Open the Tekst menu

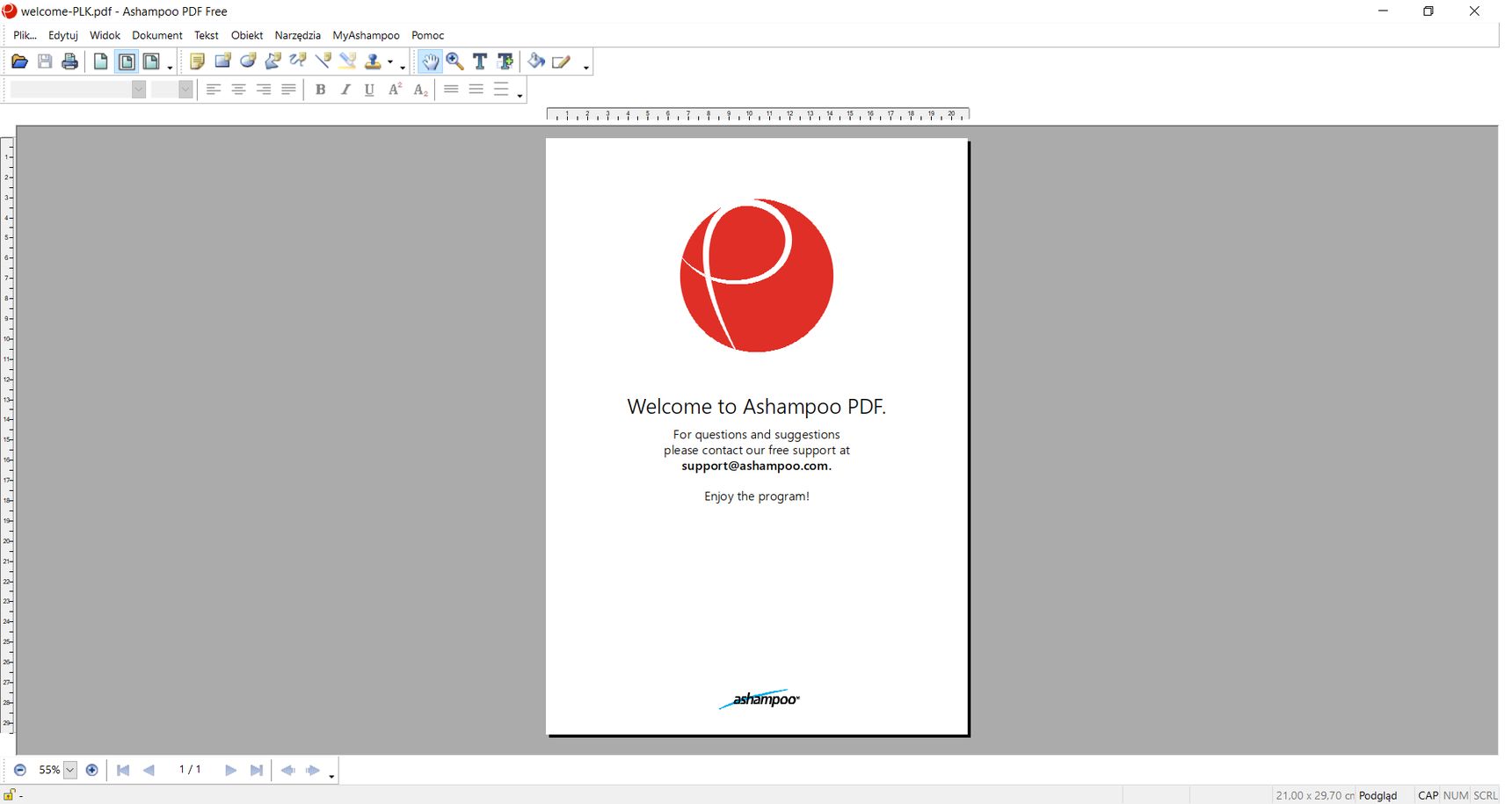[x=207, y=35]
